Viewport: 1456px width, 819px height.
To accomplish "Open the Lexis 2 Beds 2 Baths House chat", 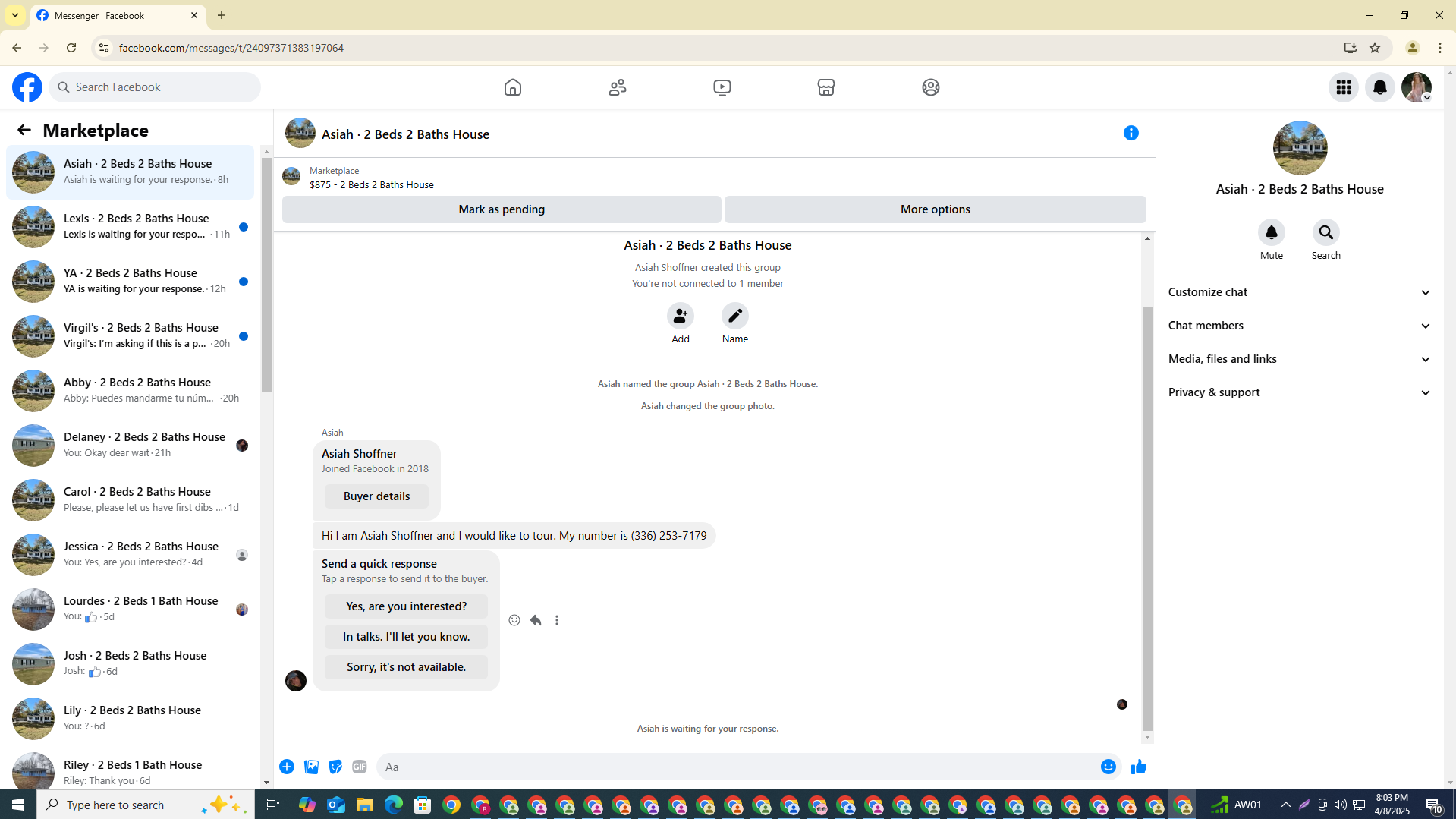I will point(130,227).
